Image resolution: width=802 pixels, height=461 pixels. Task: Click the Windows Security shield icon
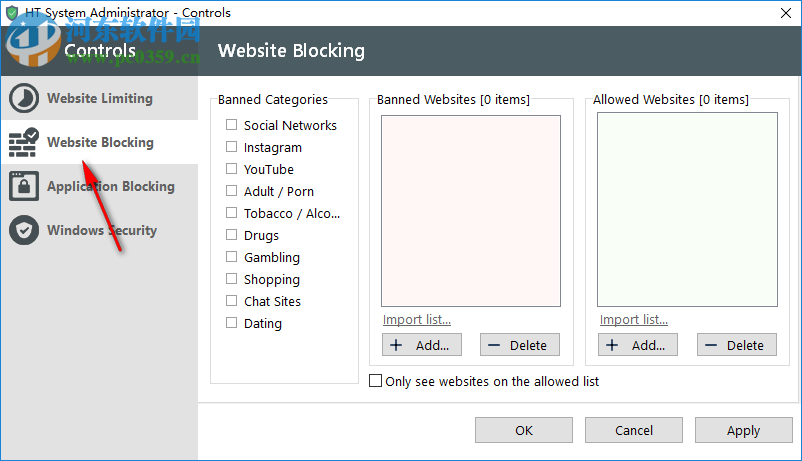tap(24, 231)
